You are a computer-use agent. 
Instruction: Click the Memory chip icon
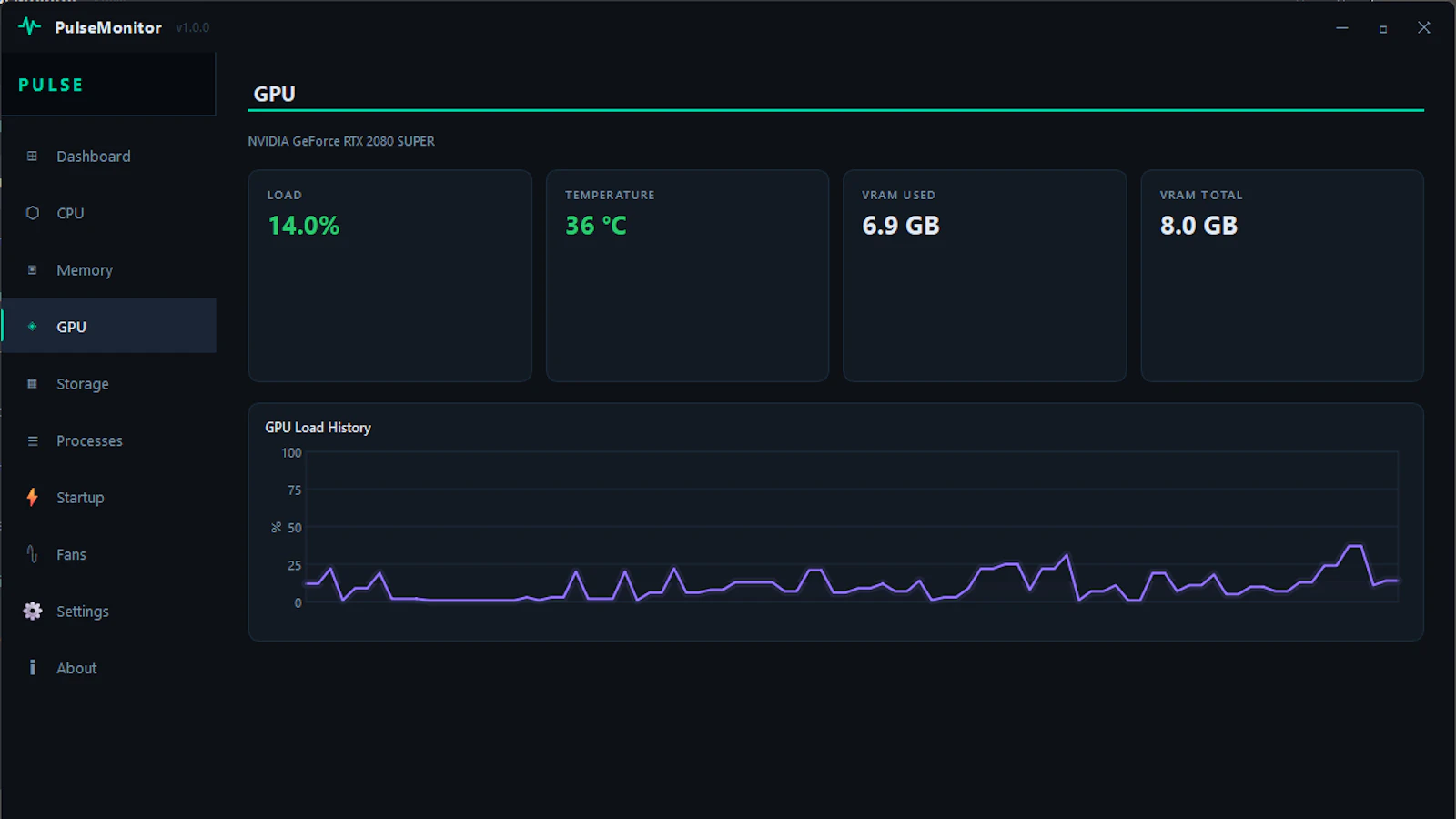pos(32,270)
